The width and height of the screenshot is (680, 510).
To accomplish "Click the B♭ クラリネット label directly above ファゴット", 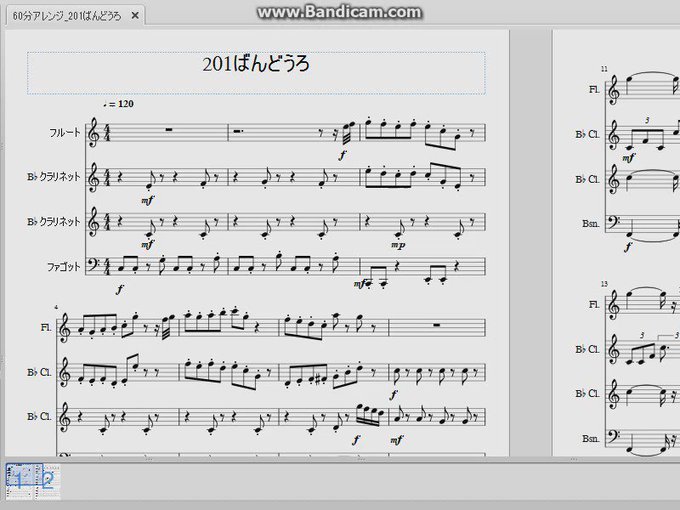I will 54,222.
